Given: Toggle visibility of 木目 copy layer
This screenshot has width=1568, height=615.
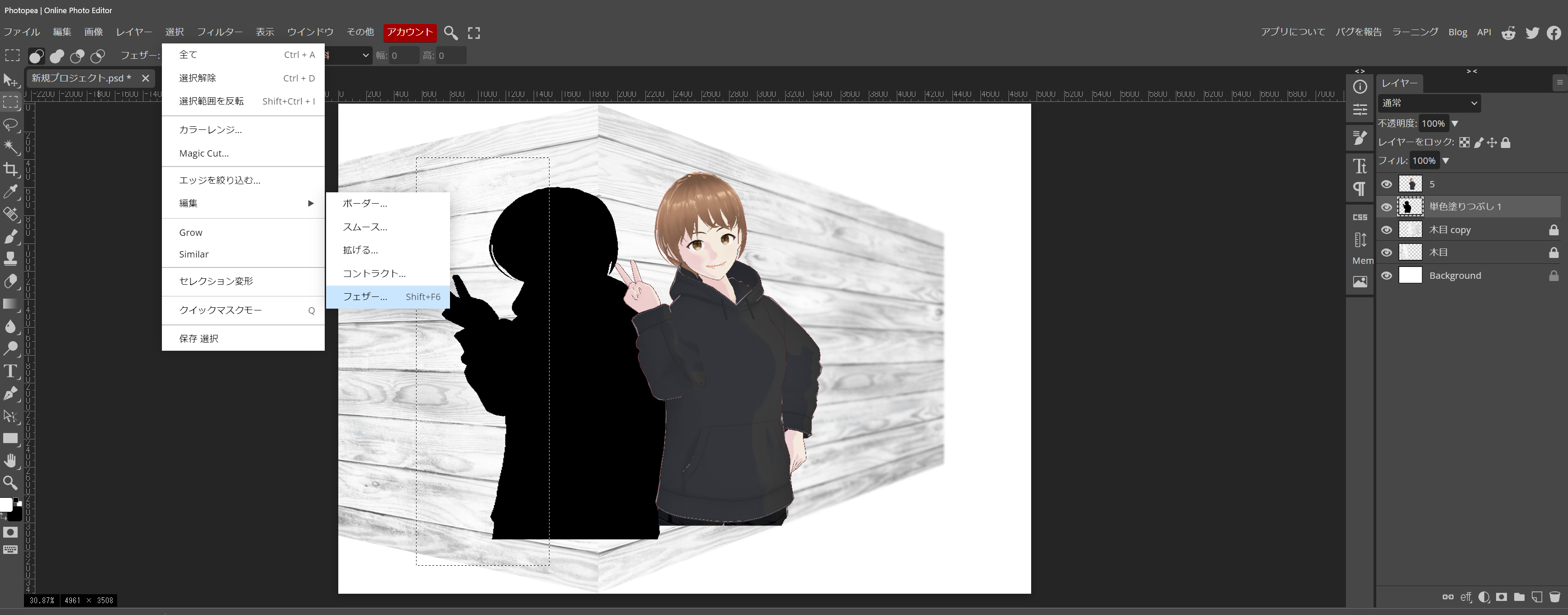Looking at the screenshot, I should pyautogui.click(x=1387, y=229).
